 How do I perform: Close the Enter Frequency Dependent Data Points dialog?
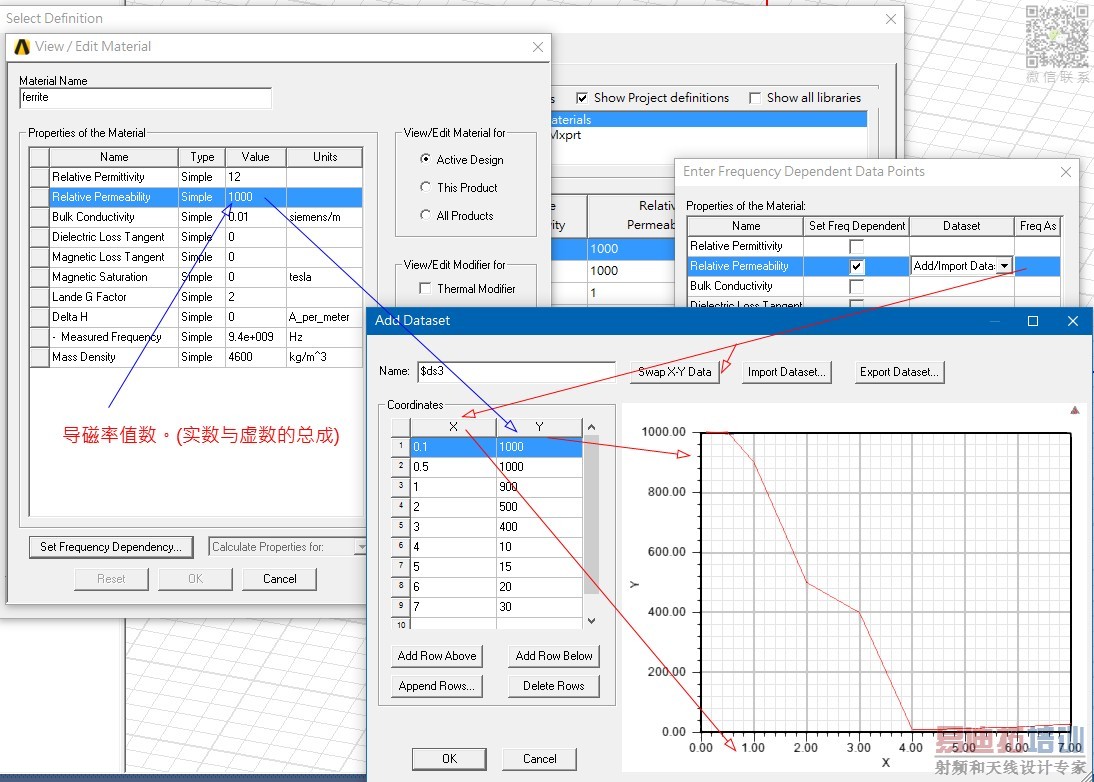point(1065,172)
